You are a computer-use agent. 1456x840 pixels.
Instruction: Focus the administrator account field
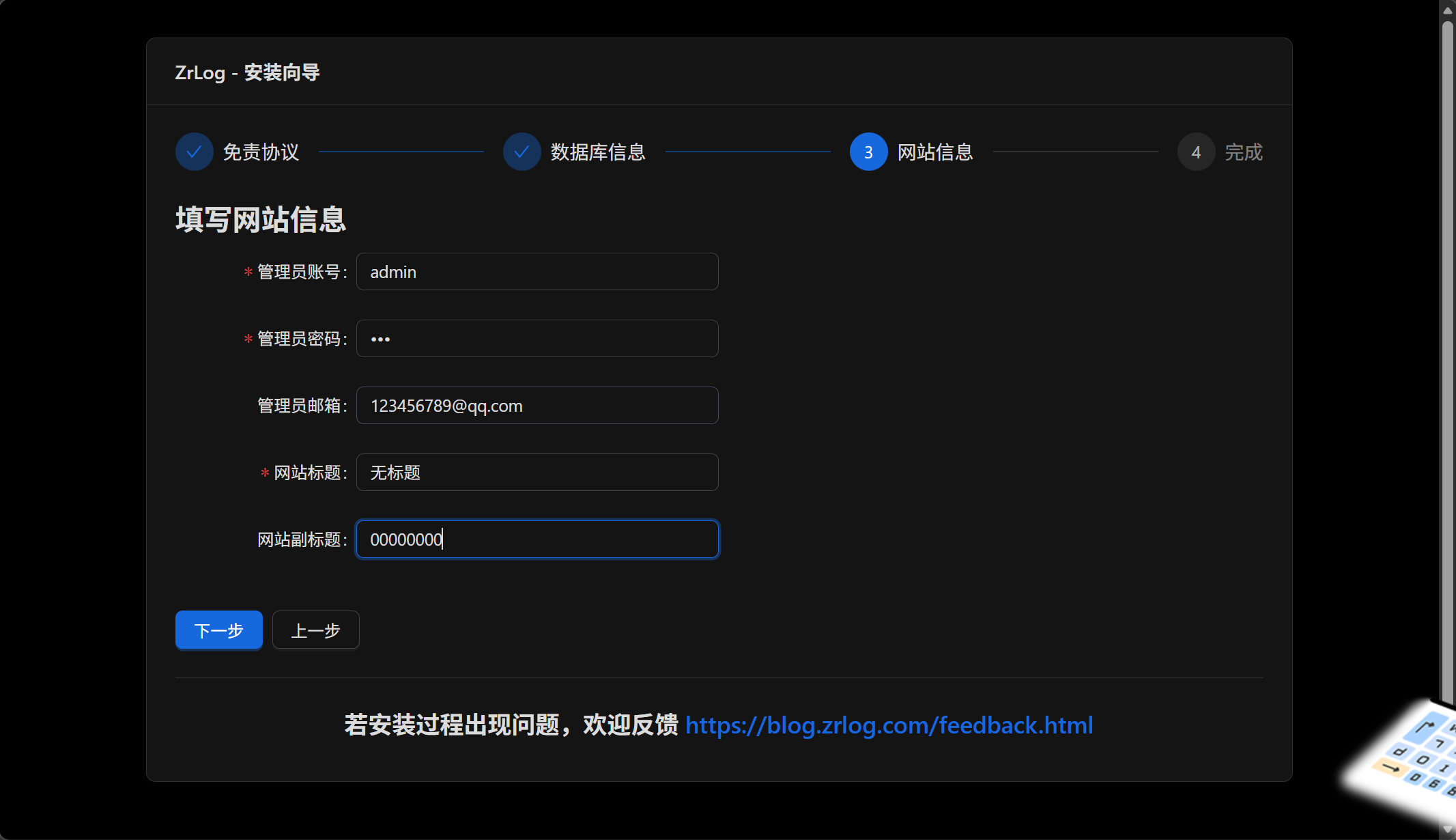click(x=537, y=272)
